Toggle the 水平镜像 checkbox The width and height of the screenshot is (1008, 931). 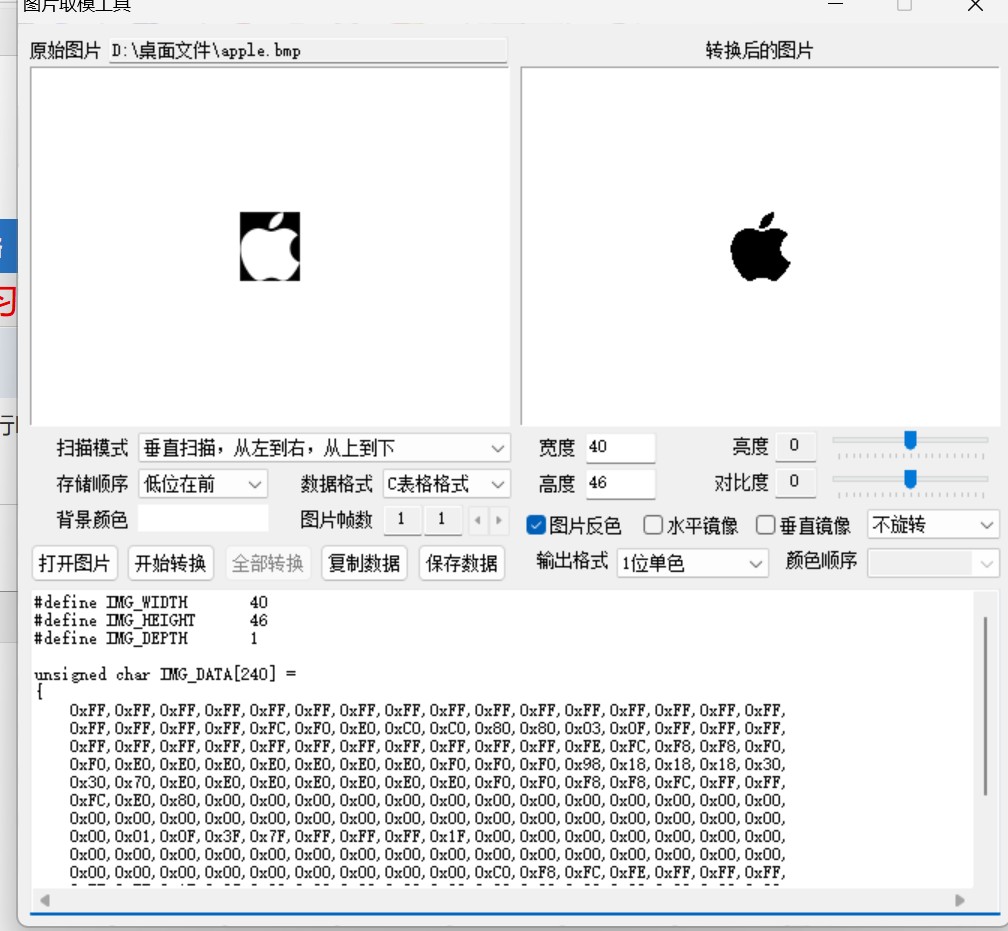[654, 525]
